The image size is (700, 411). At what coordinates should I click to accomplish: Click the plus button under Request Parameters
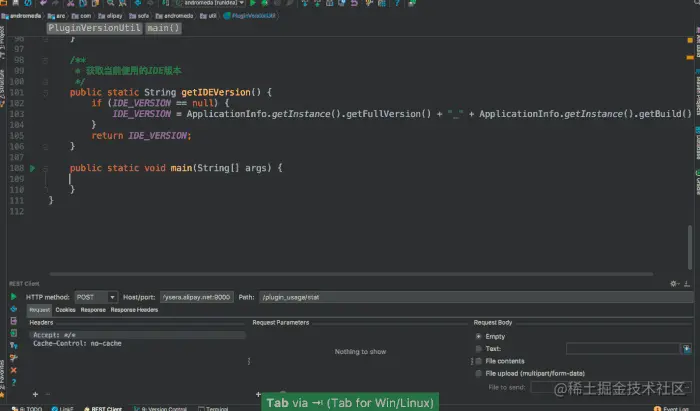258,394
